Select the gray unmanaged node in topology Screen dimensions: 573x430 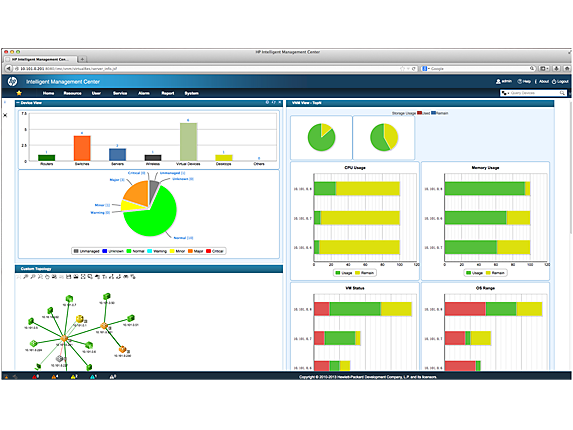60,359
